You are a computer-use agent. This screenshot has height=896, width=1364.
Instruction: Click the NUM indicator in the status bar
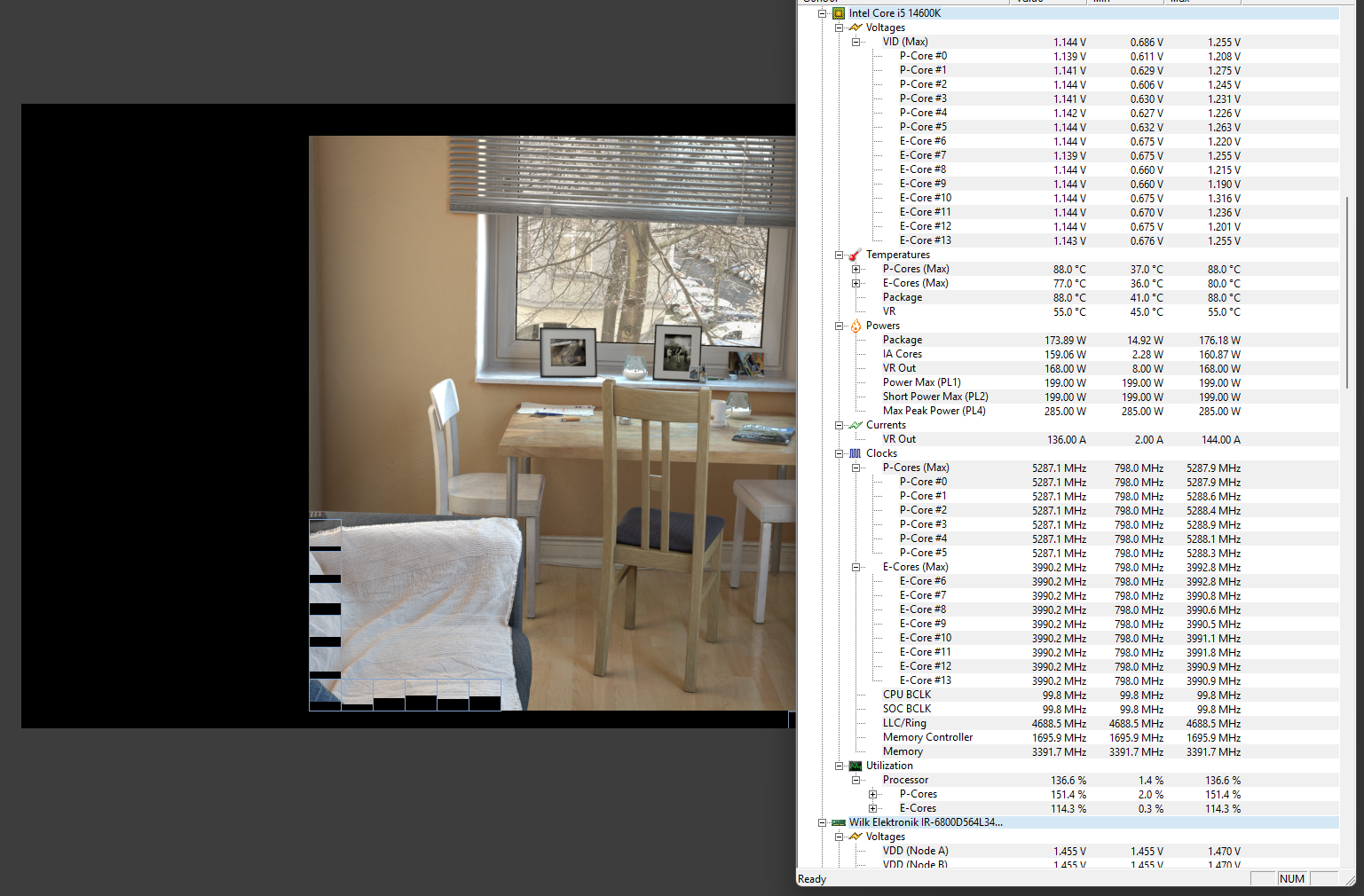(x=1292, y=879)
